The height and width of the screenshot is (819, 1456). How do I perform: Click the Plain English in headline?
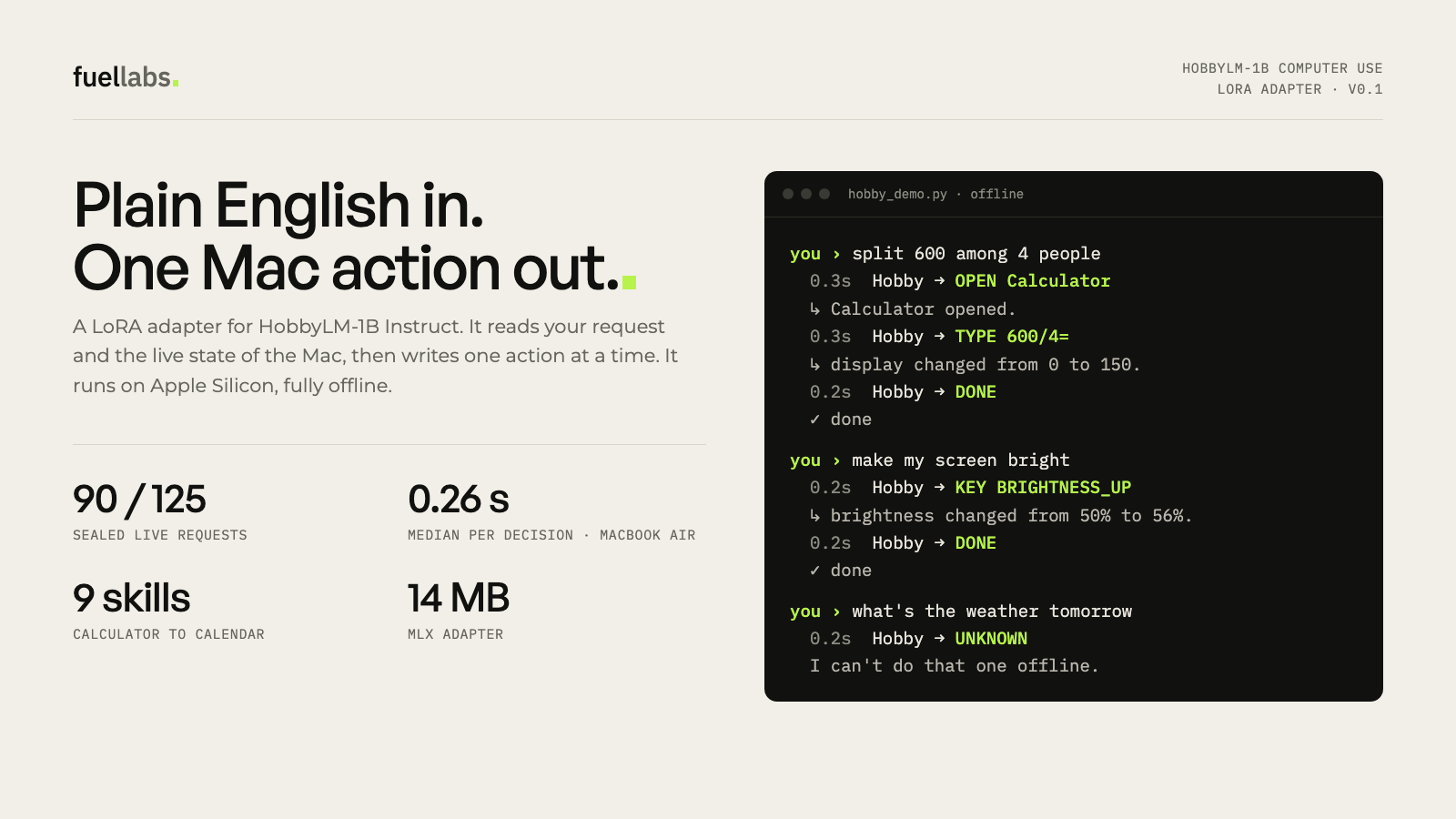coord(278,205)
